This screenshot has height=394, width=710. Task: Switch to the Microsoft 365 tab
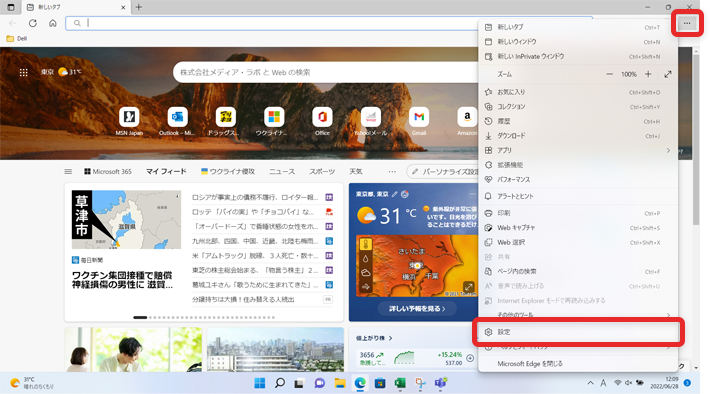(108, 172)
